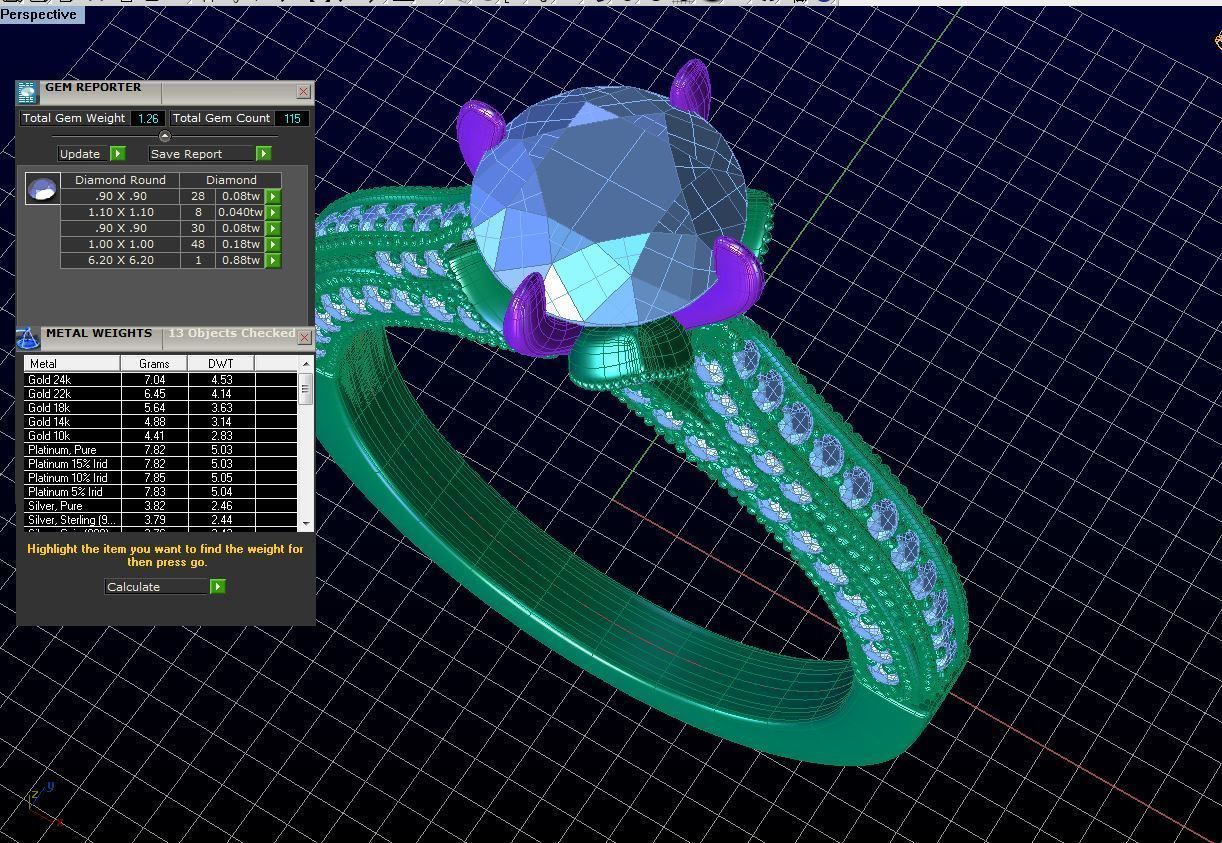1222x843 pixels.
Task: Click green arrow on the 1.10 X 1.10 row
Action: [272, 212]
